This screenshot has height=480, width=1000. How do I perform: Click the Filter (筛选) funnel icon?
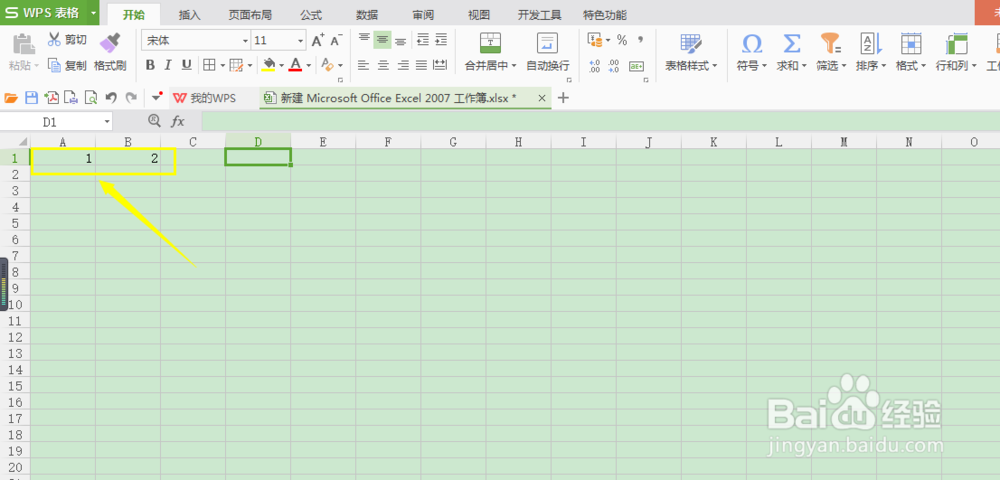[831, 43]
